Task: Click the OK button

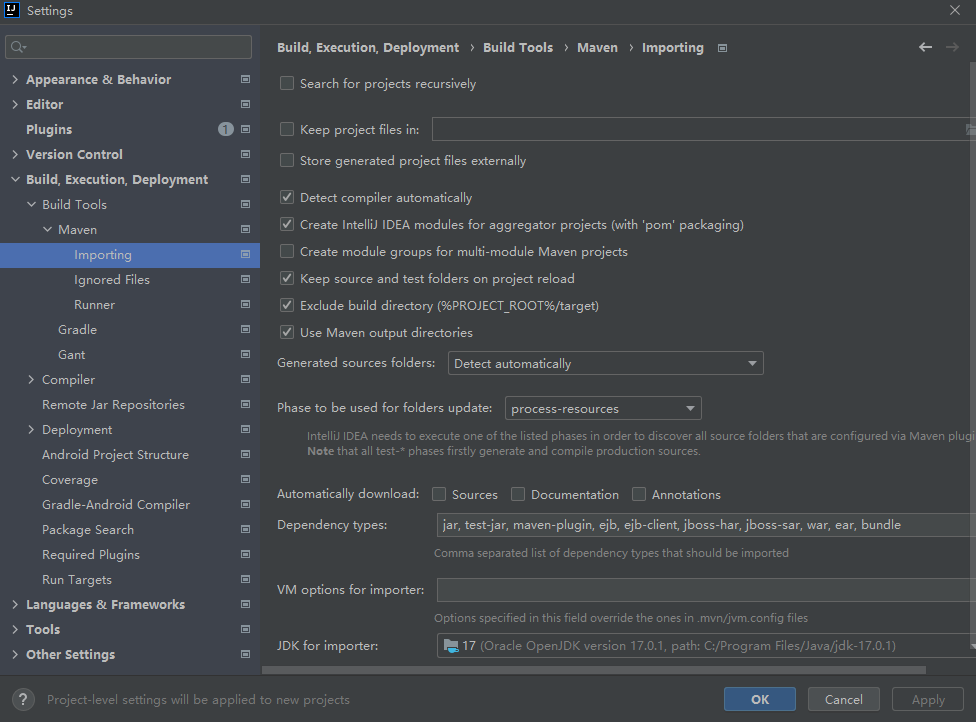Action: click(759, 699)
